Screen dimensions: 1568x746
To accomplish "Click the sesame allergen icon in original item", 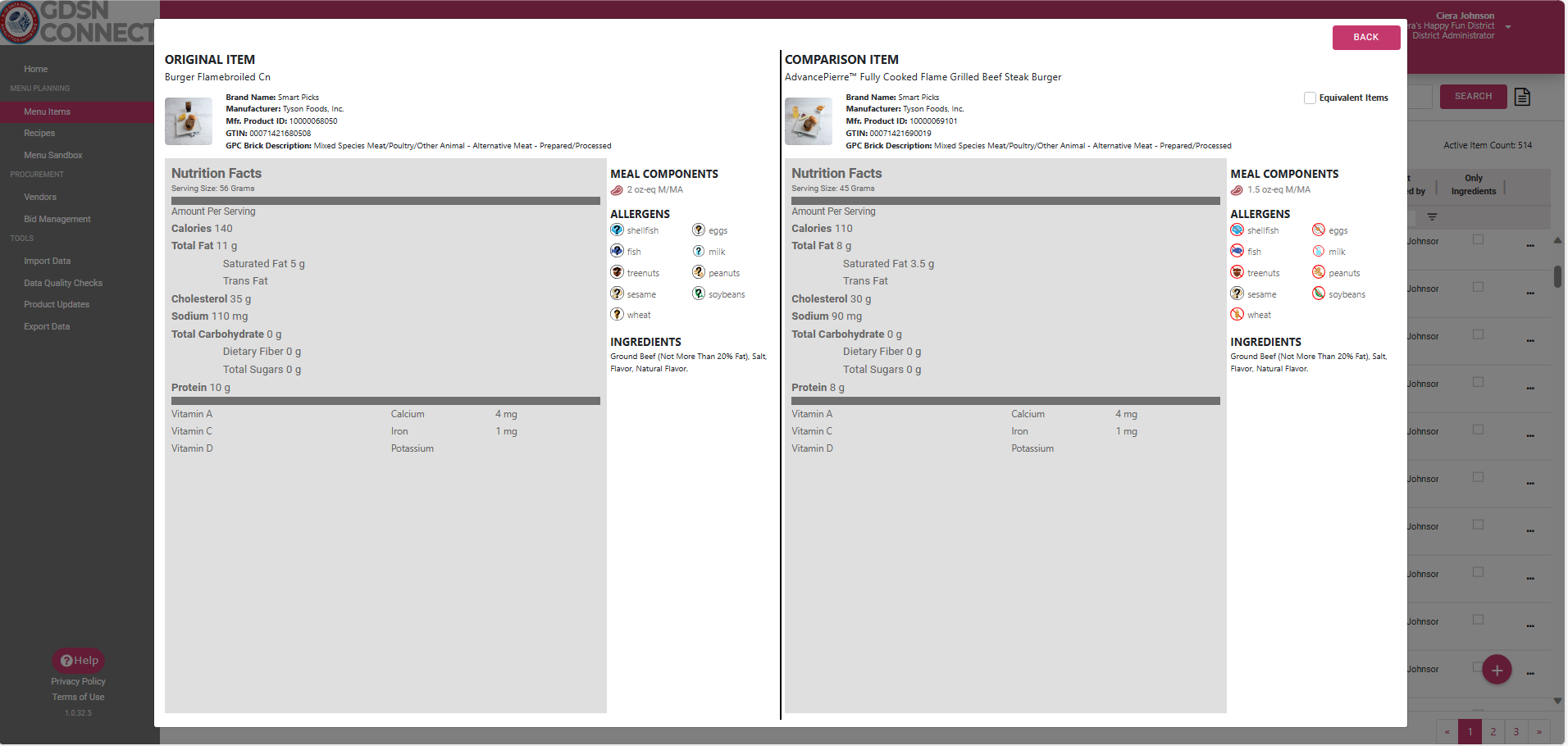I will pos(617,293).
